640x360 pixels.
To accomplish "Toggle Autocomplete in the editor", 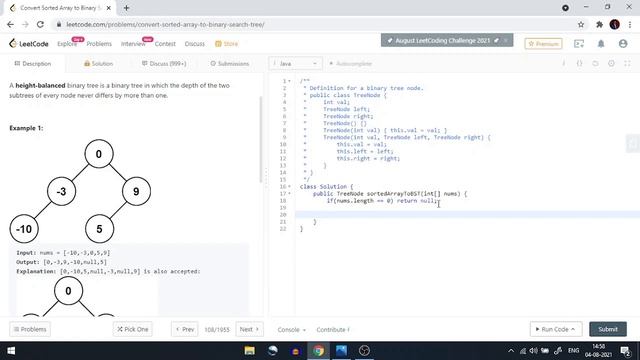I will click(x=350, y=64).
